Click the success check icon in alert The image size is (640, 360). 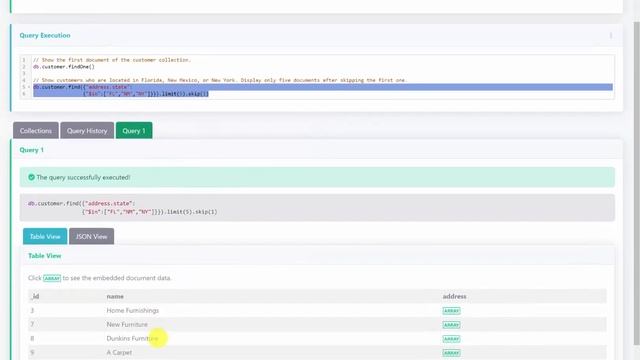(x=31, y=177)
